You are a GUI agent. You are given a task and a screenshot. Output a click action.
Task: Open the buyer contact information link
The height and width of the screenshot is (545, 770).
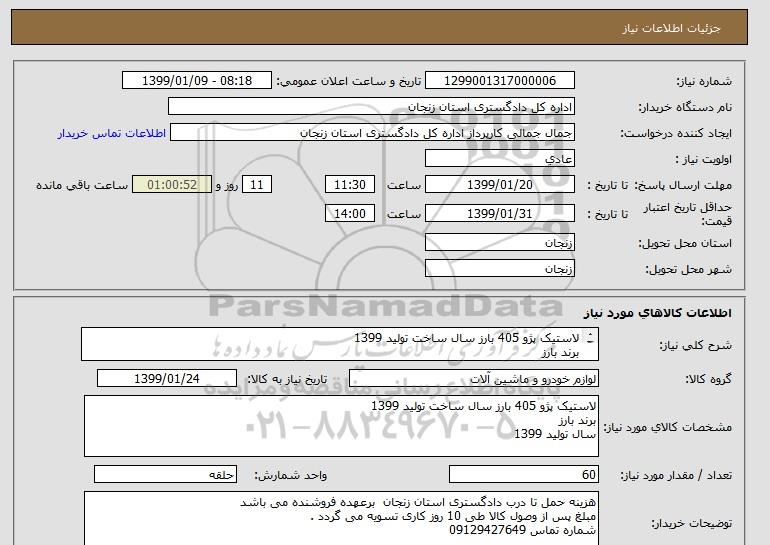pyautogui.click(x=112, y=133)
